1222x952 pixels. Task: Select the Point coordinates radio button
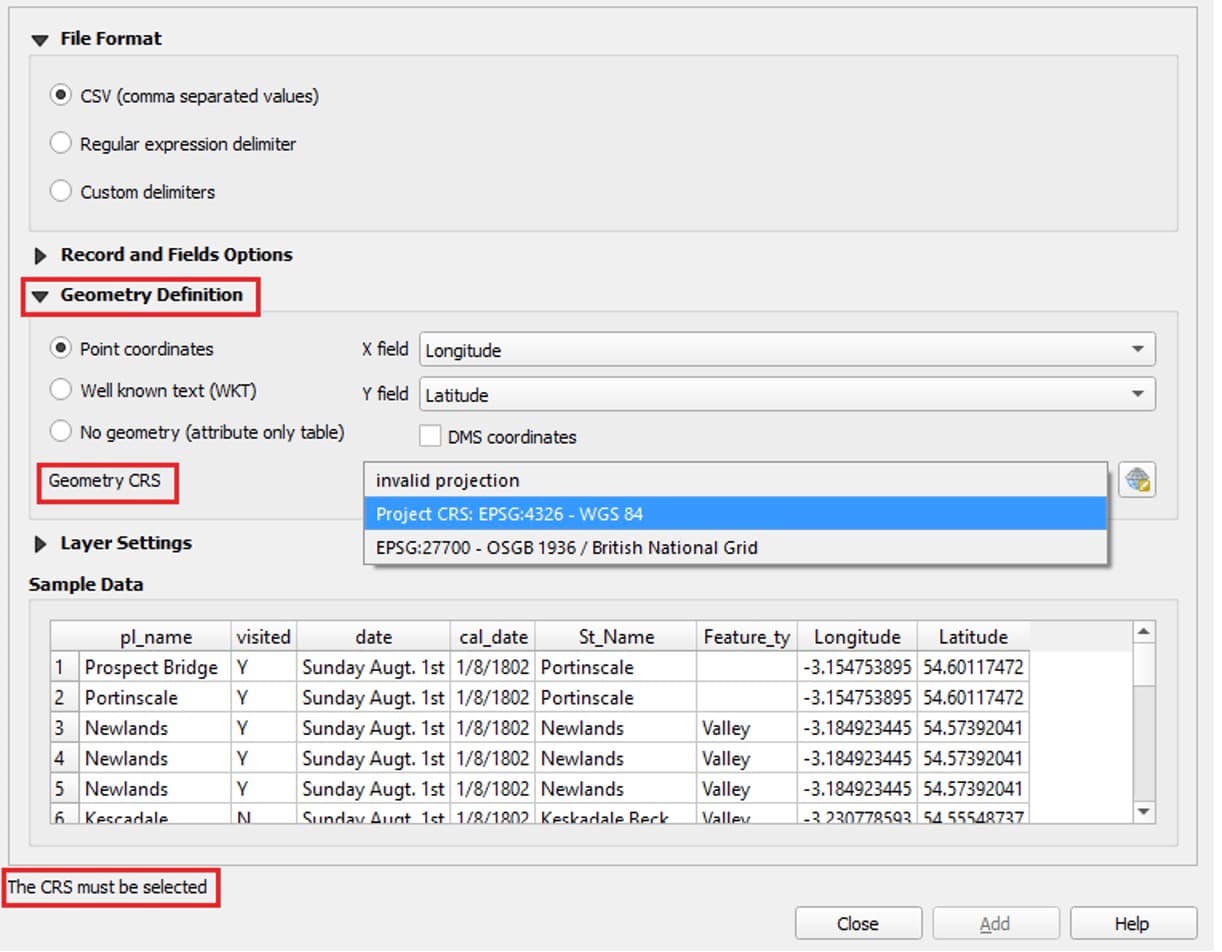(x=61, y=349)
